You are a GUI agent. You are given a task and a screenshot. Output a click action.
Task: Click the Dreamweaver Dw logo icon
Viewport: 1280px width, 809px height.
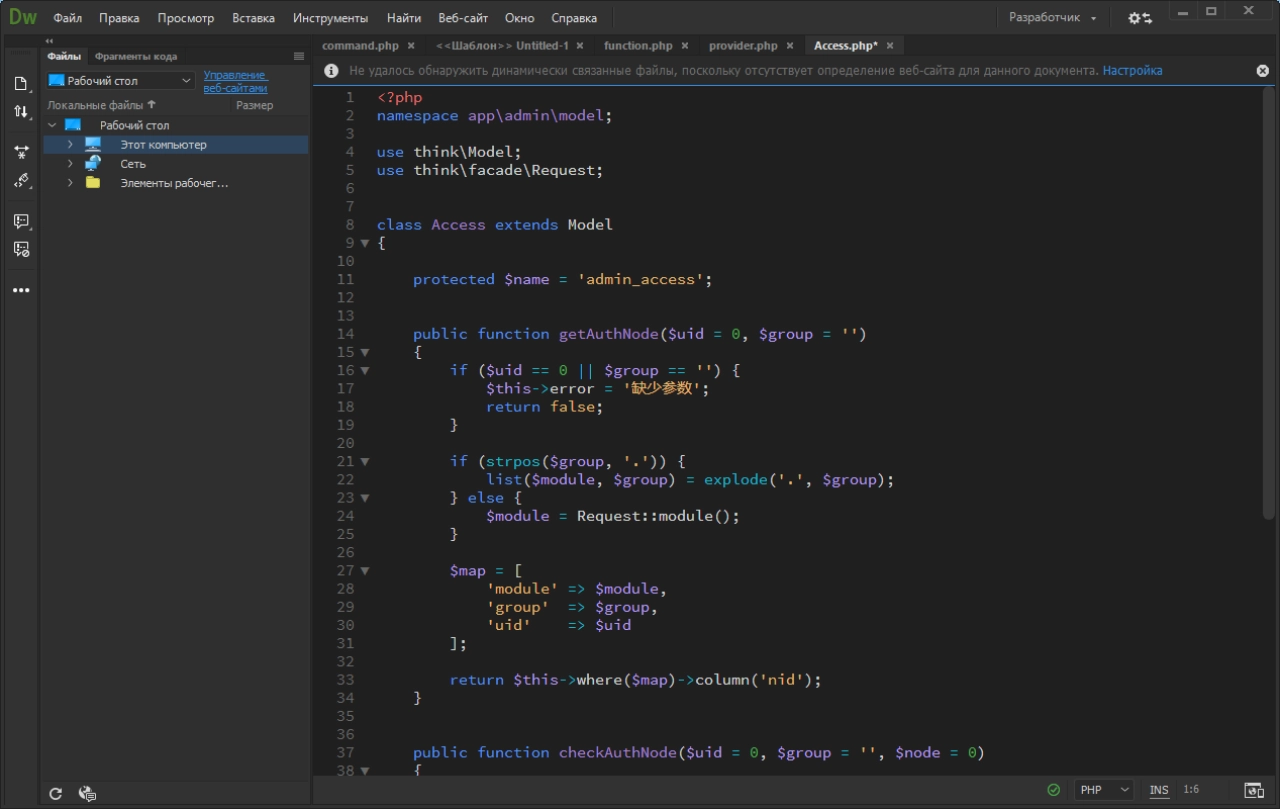coord(22,17)
